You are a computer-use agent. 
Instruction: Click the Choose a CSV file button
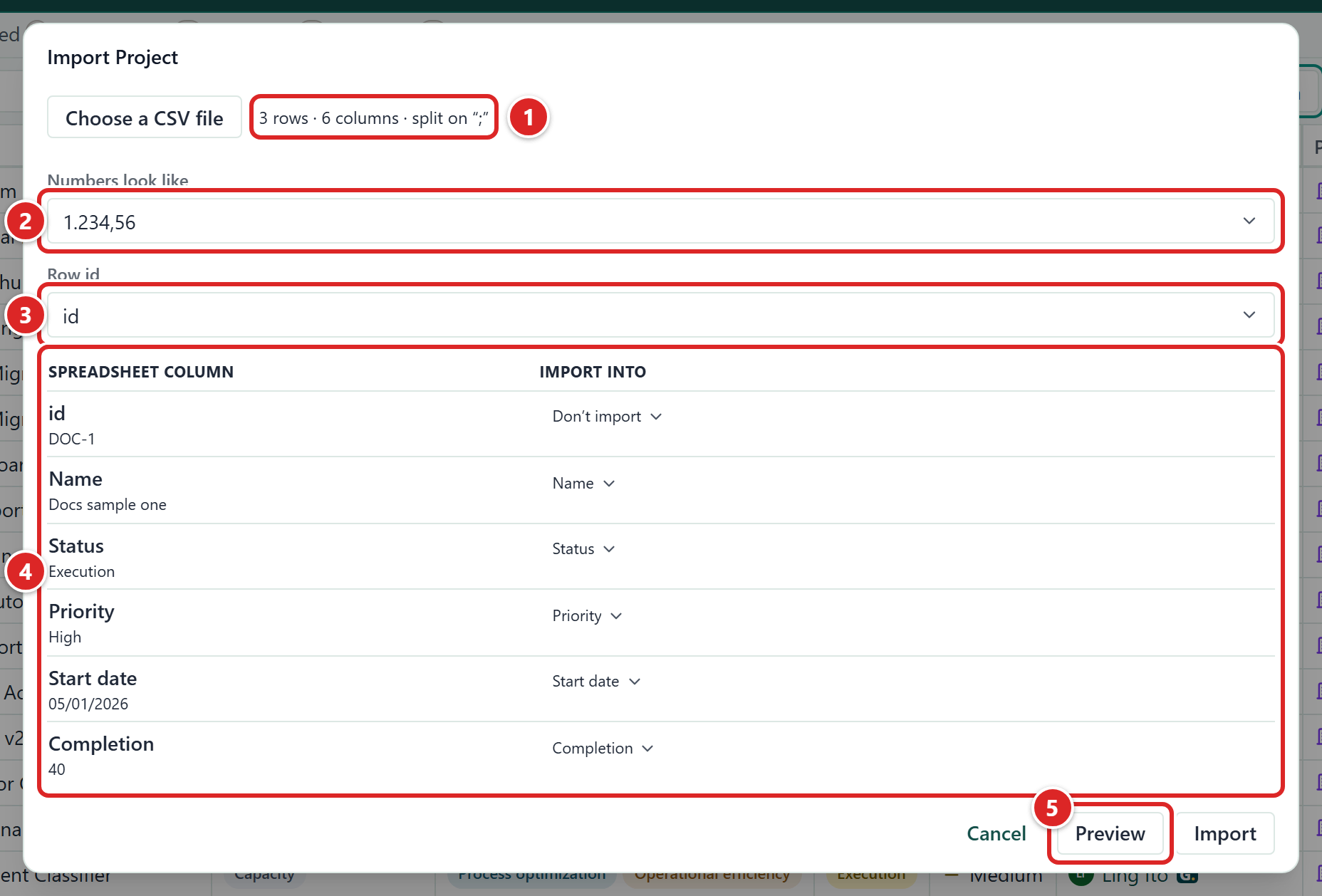click(x=145, y=118)
